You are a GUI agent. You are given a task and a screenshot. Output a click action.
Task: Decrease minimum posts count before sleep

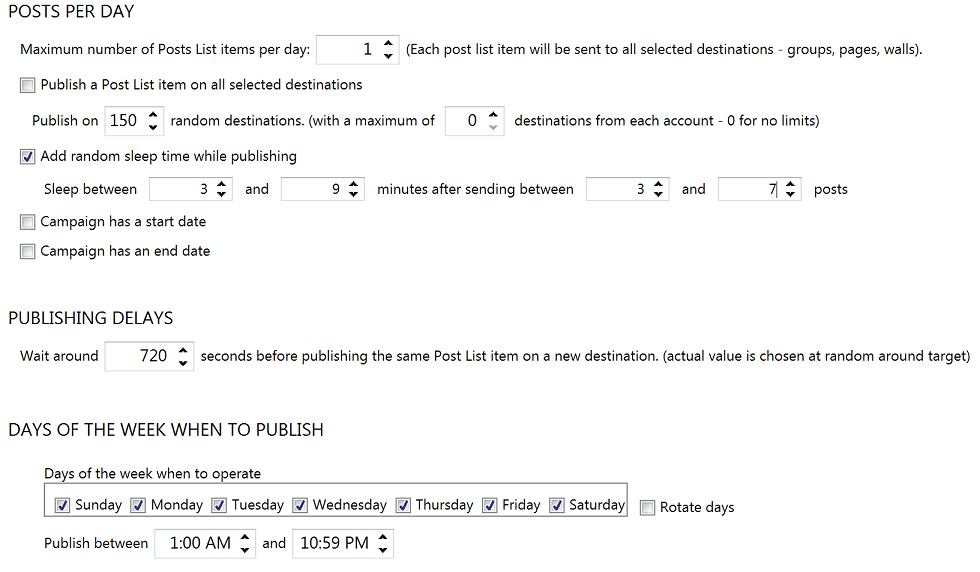pyautogui.click(x=659, y=195)
